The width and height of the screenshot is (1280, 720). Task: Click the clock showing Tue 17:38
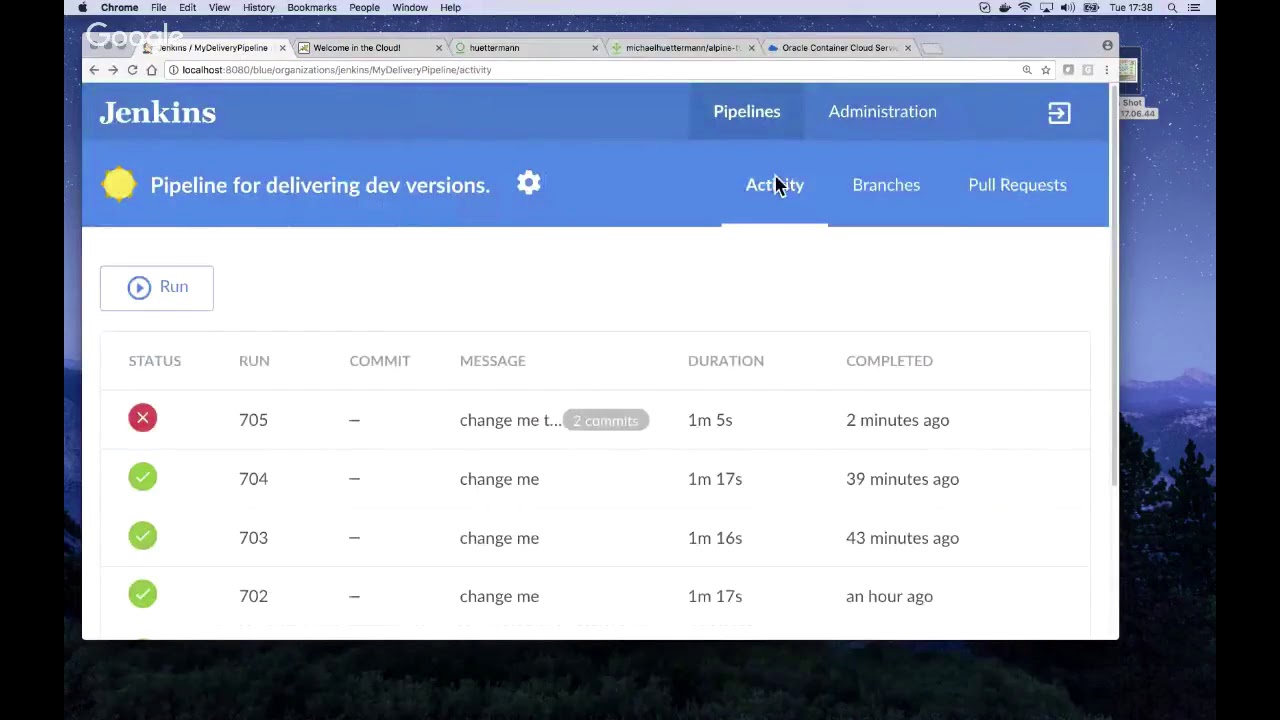coord(1132,8)
